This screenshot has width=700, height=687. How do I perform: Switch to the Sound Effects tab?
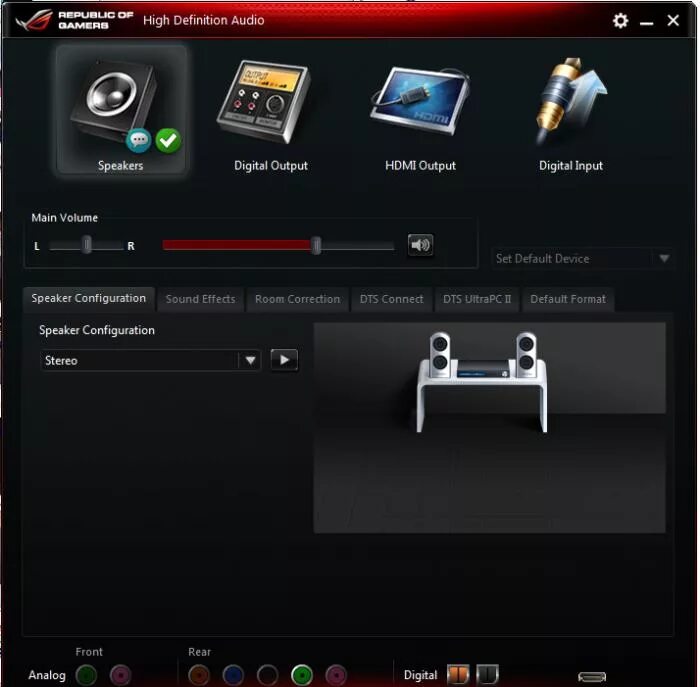200,299
